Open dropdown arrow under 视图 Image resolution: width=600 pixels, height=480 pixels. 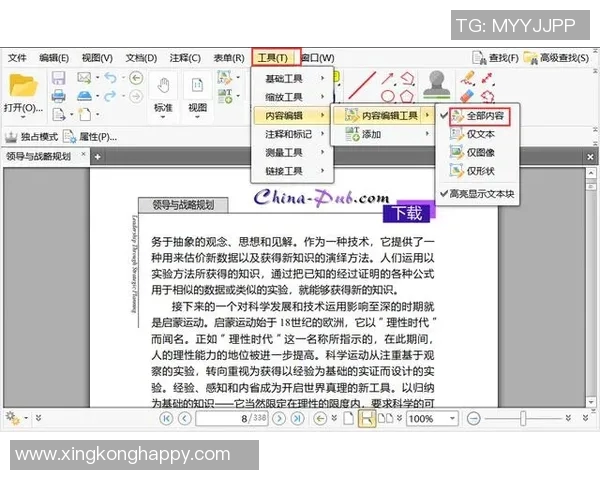(x=197, y=117)
